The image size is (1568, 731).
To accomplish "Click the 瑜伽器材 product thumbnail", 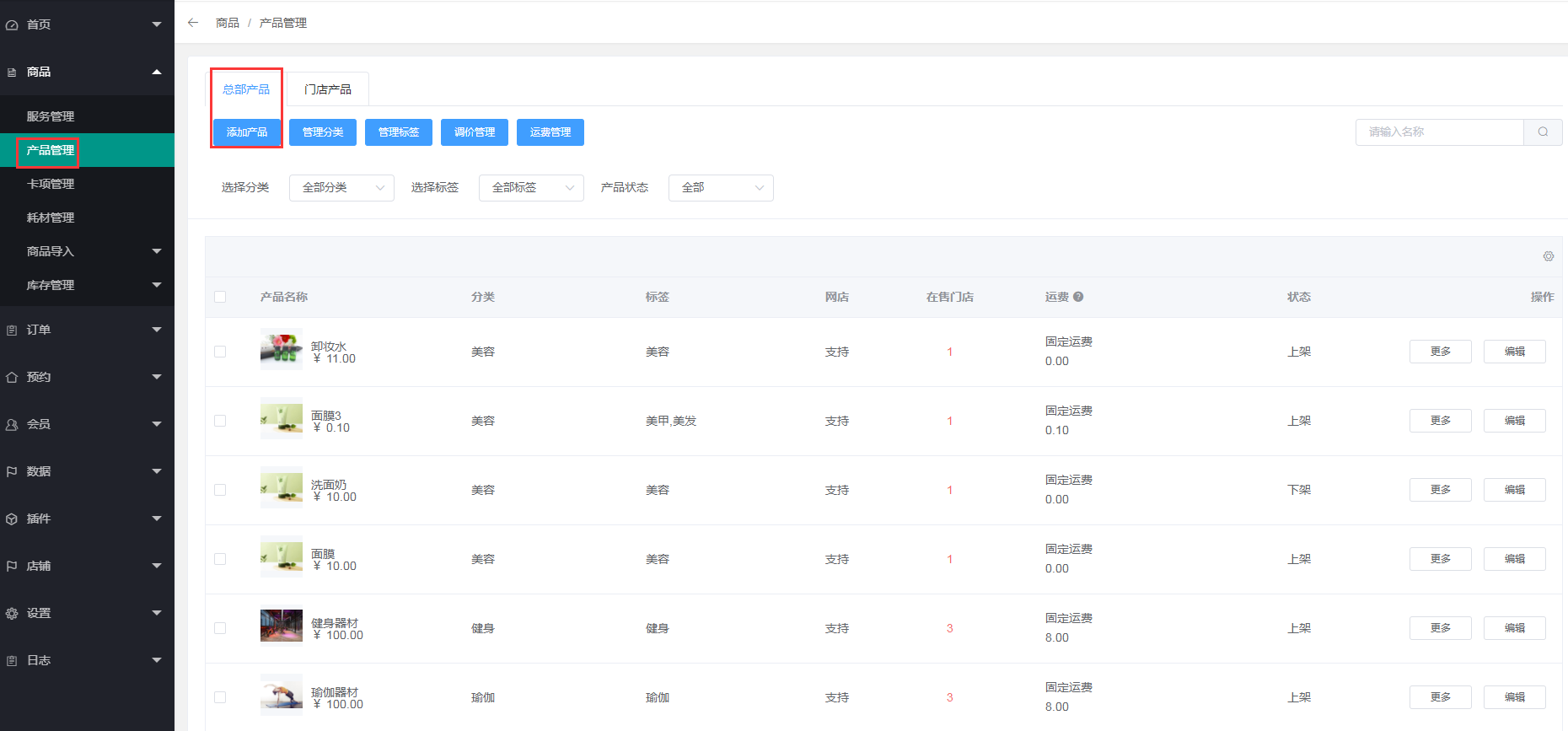I will (282, 694).
